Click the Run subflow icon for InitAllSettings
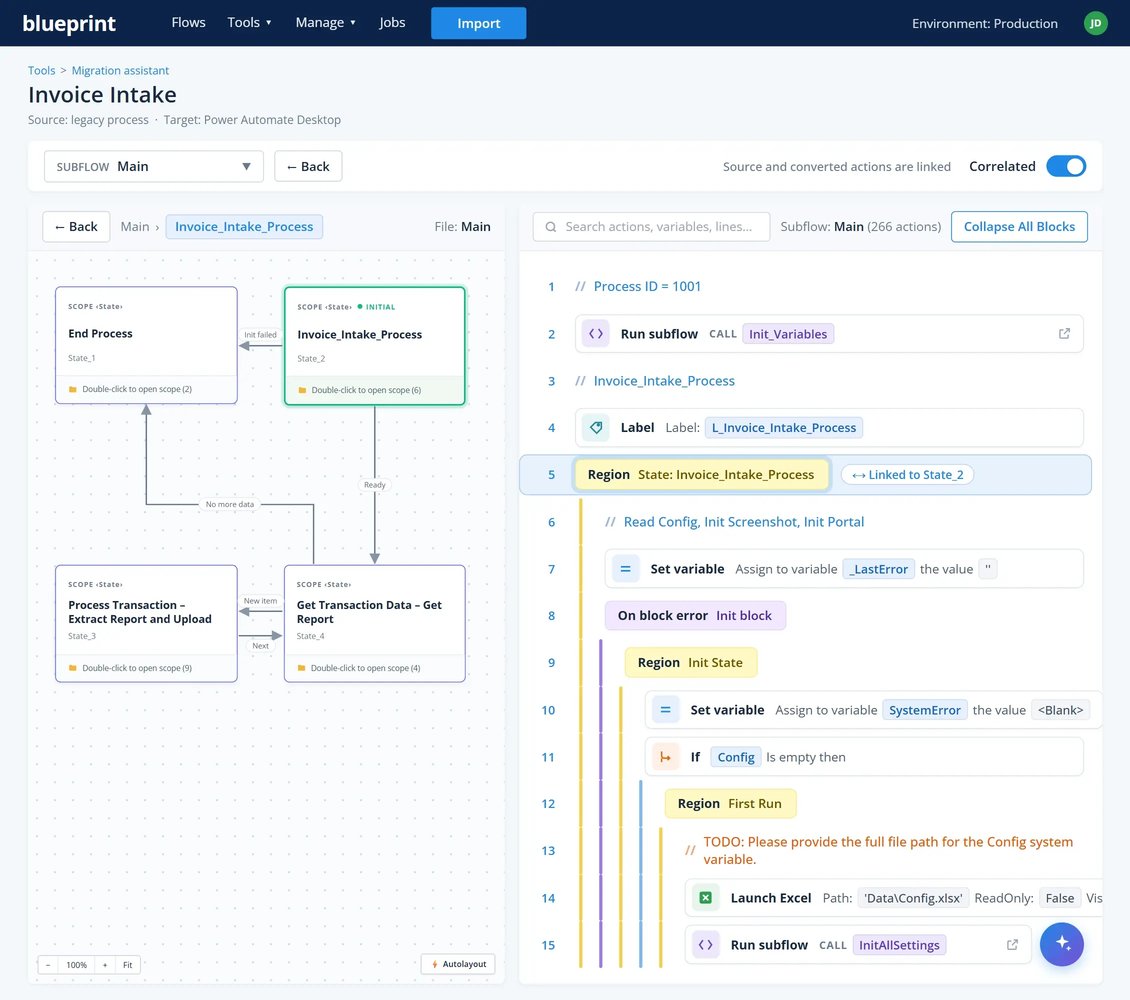This screenshot has height=1000, width=1130. point(706,945)
